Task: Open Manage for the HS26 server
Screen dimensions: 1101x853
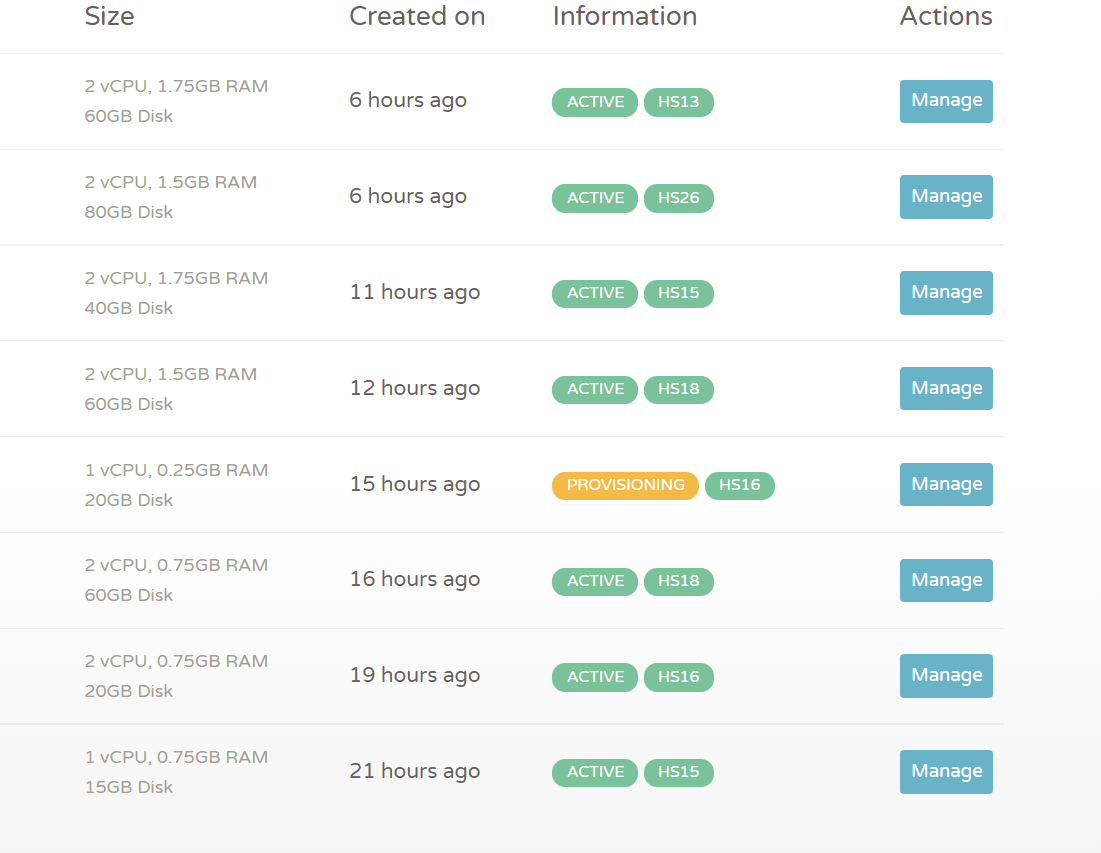Action: tap(945, 197)
